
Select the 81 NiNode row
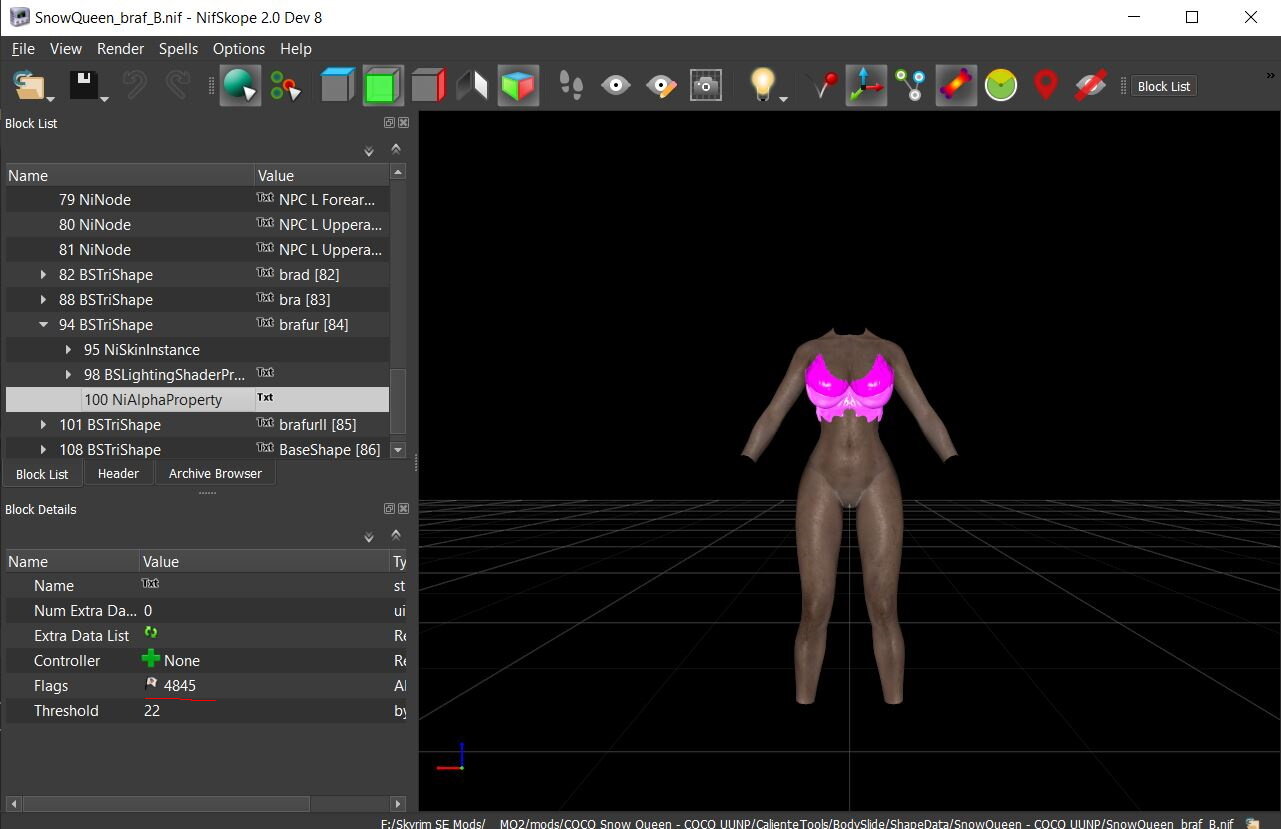[x=197, y=249]
